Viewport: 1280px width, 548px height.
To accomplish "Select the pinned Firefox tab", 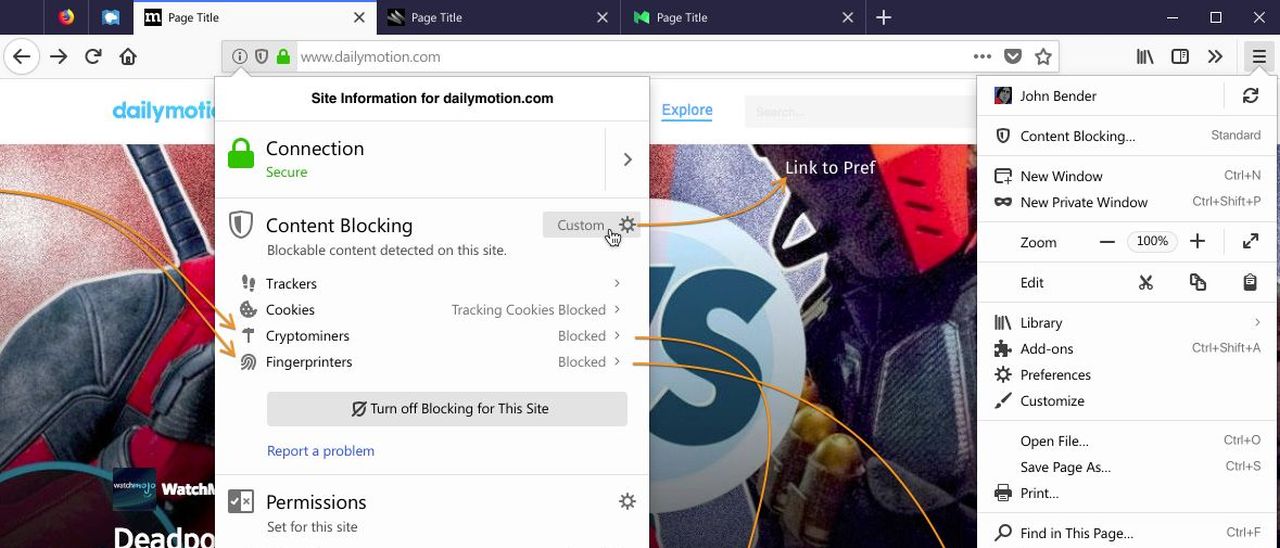I will [66, 17].
